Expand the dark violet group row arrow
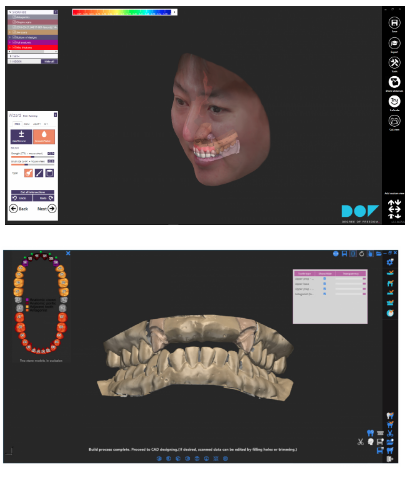The width and height of the screenshot is (409, 480). (10, 37)
